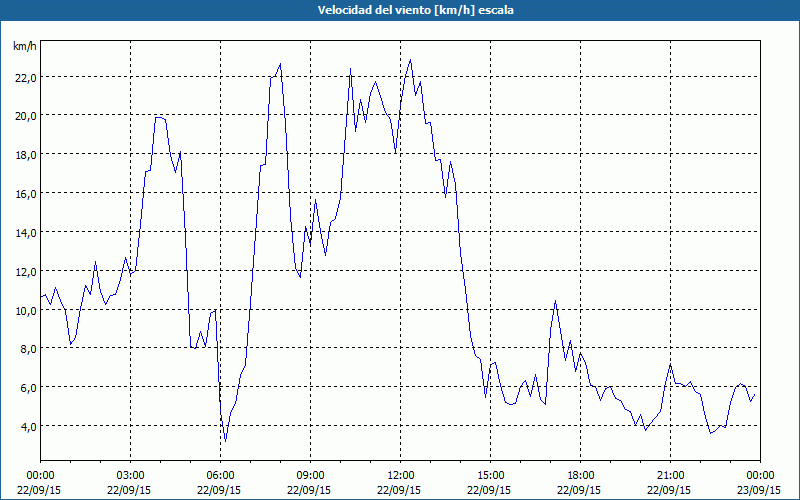Click the chart title 'Velocidad del viento [km/h] escala'
The image size is (800, 500).
(x=415, y=10)
